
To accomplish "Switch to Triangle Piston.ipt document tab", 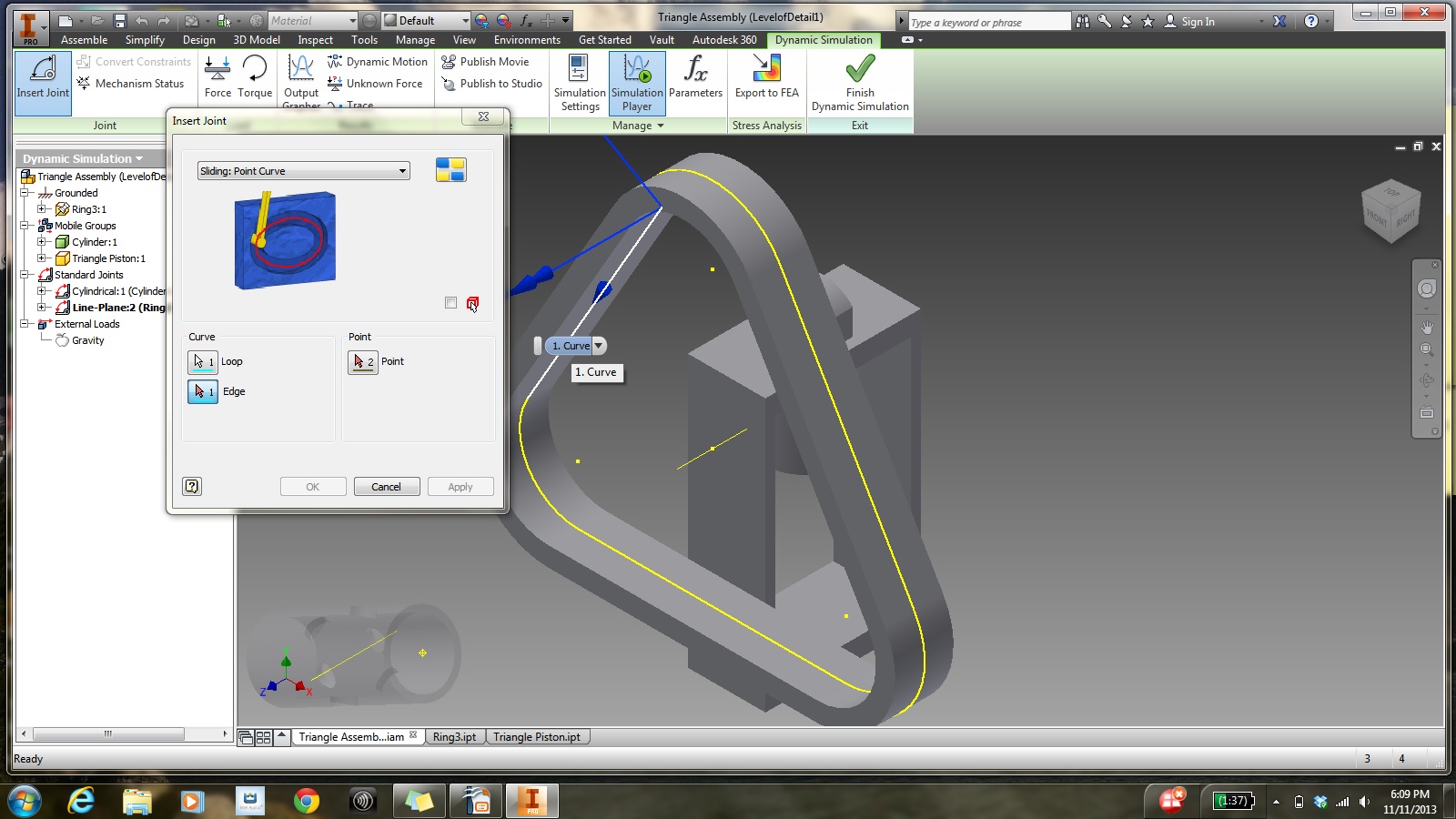I will pyautogui.click(x=537, y=737).
